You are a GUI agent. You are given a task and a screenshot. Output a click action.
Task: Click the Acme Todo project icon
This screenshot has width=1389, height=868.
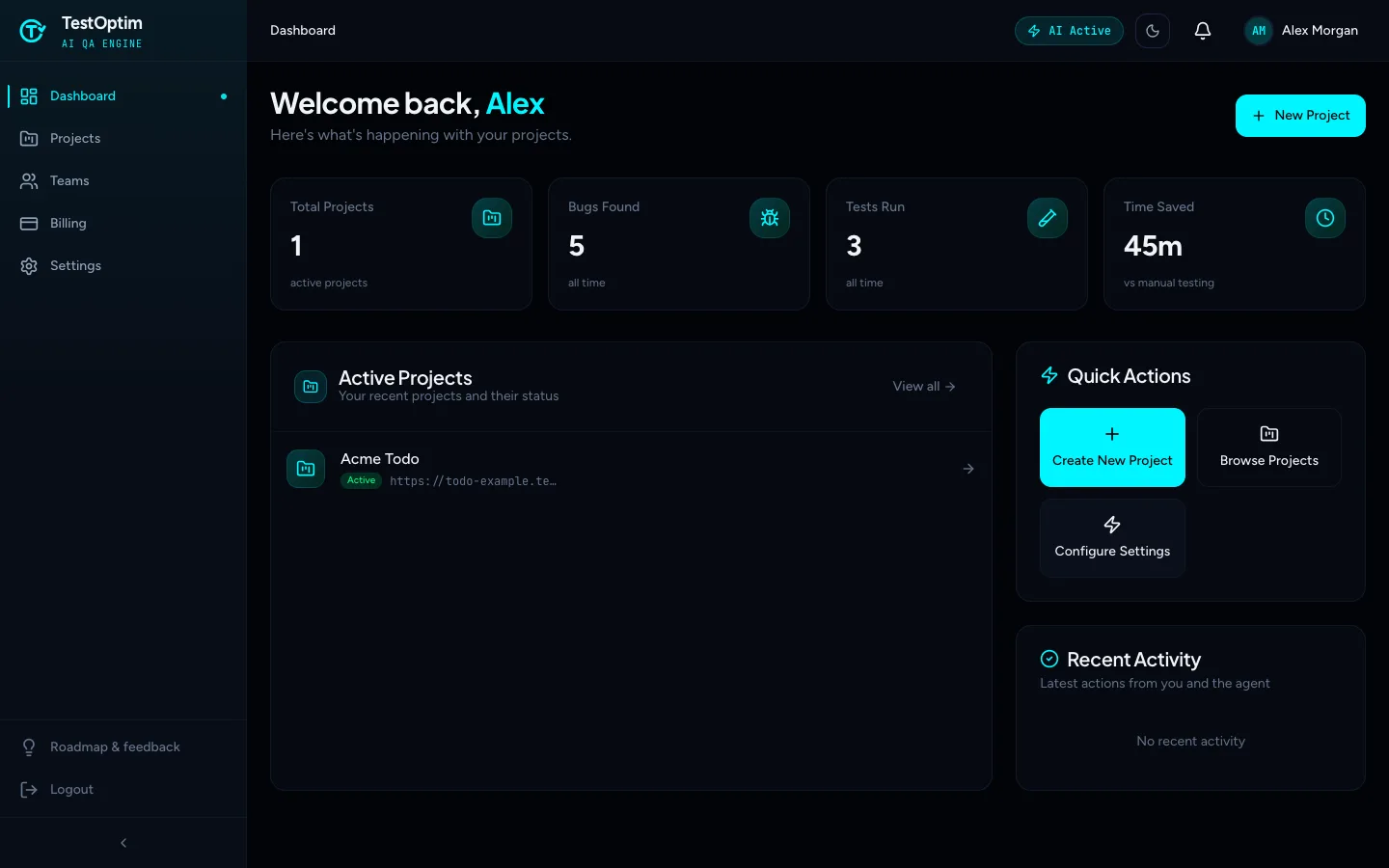(306, 469)
